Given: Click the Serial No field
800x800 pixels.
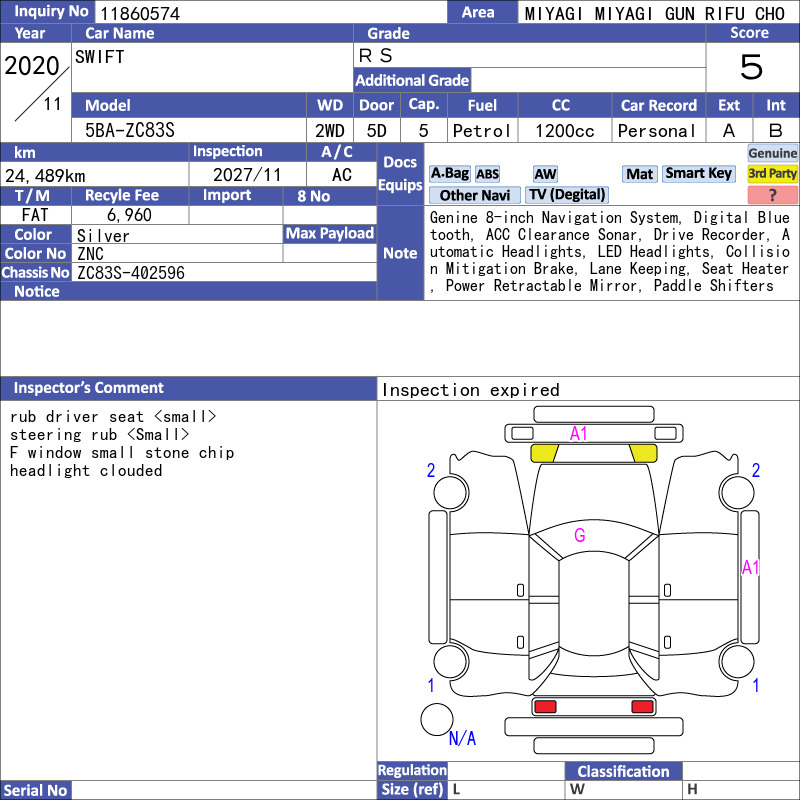Looking at the screenshot, I should pos(223,790).
